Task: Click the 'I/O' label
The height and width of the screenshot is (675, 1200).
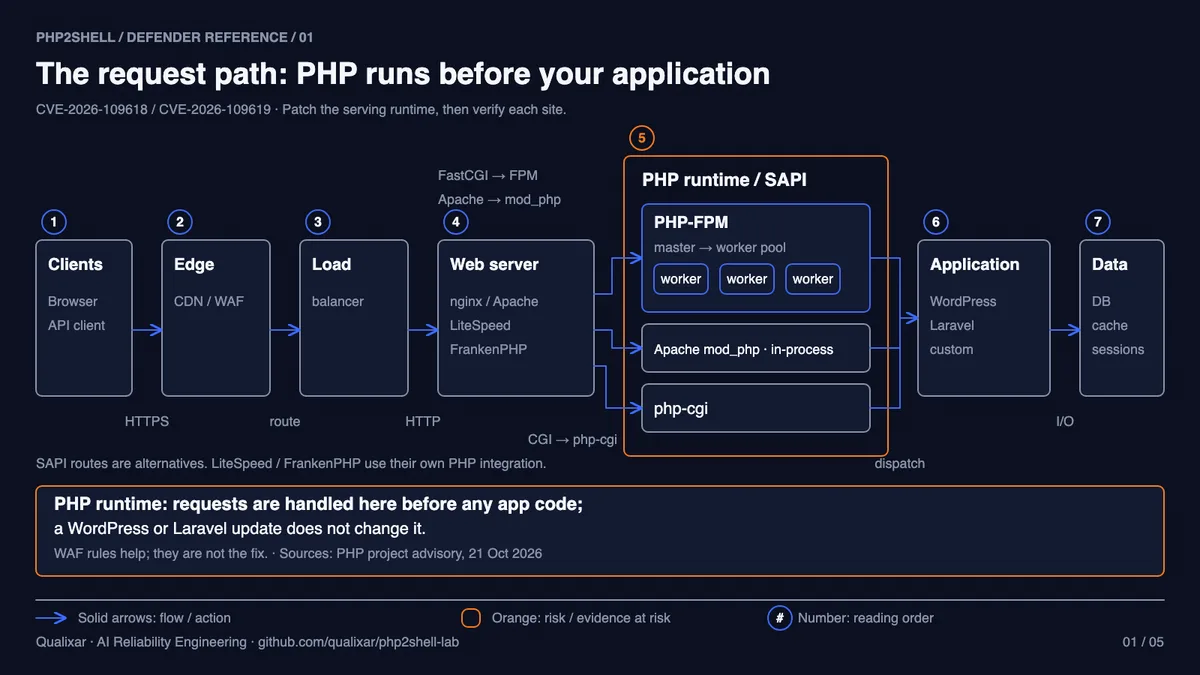Action: click(1065, 421)
